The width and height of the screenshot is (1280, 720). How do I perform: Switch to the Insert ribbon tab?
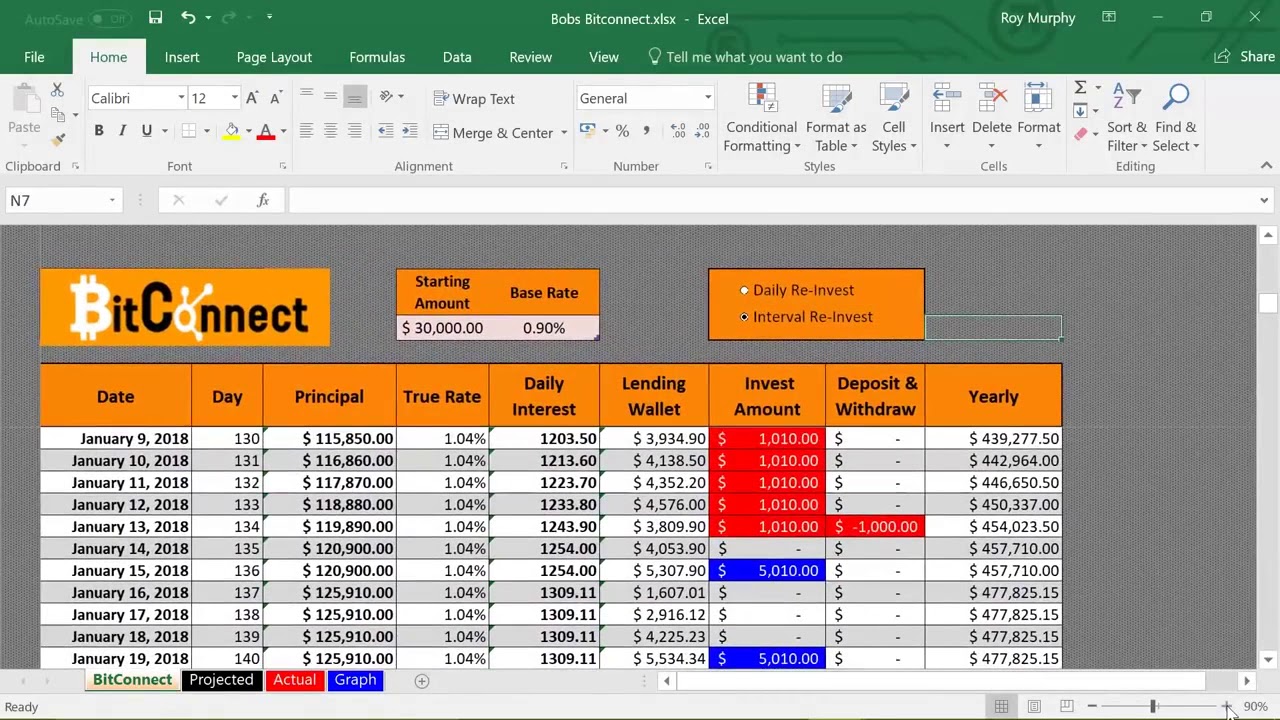pos(182,57)
